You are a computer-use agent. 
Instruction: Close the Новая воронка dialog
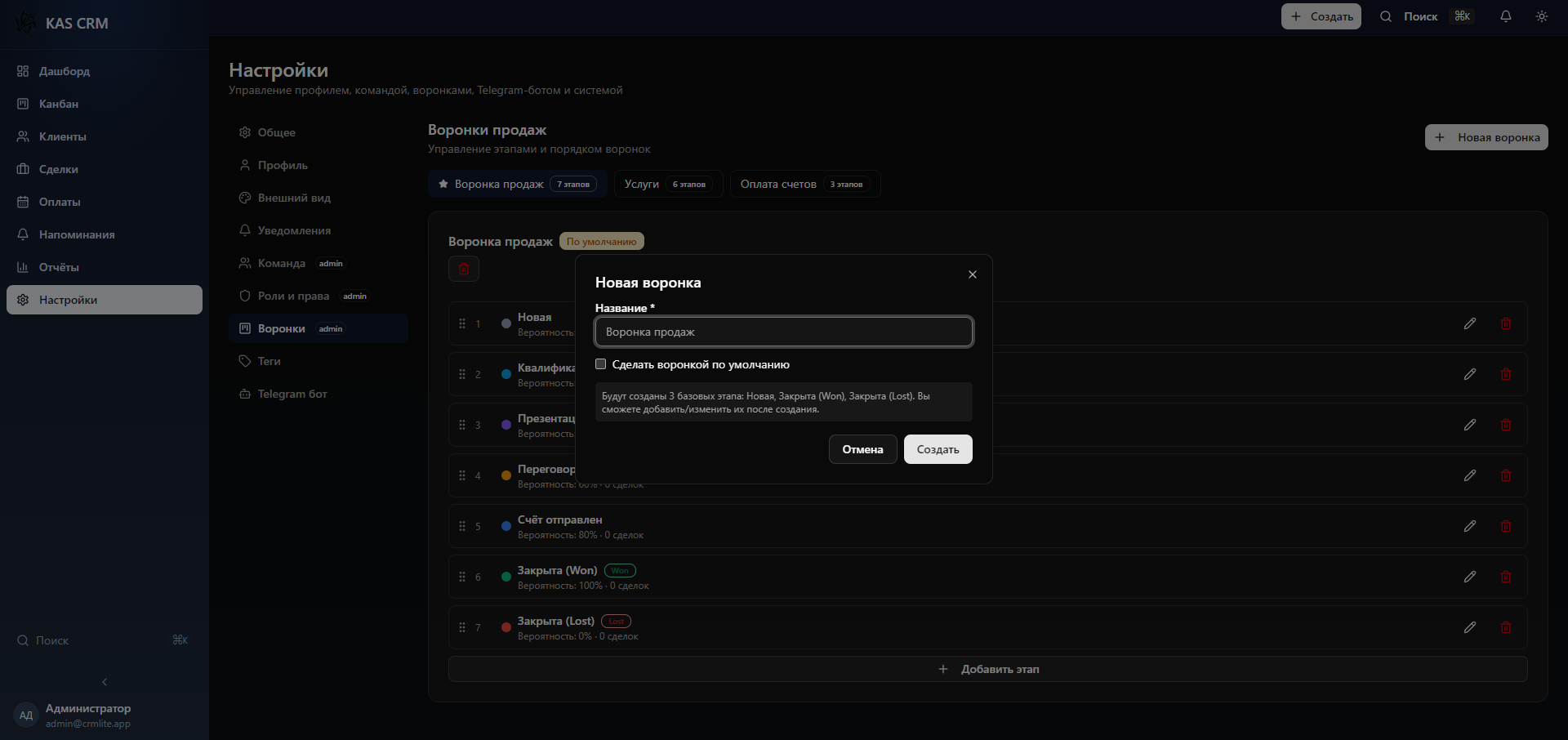[973, 274]
